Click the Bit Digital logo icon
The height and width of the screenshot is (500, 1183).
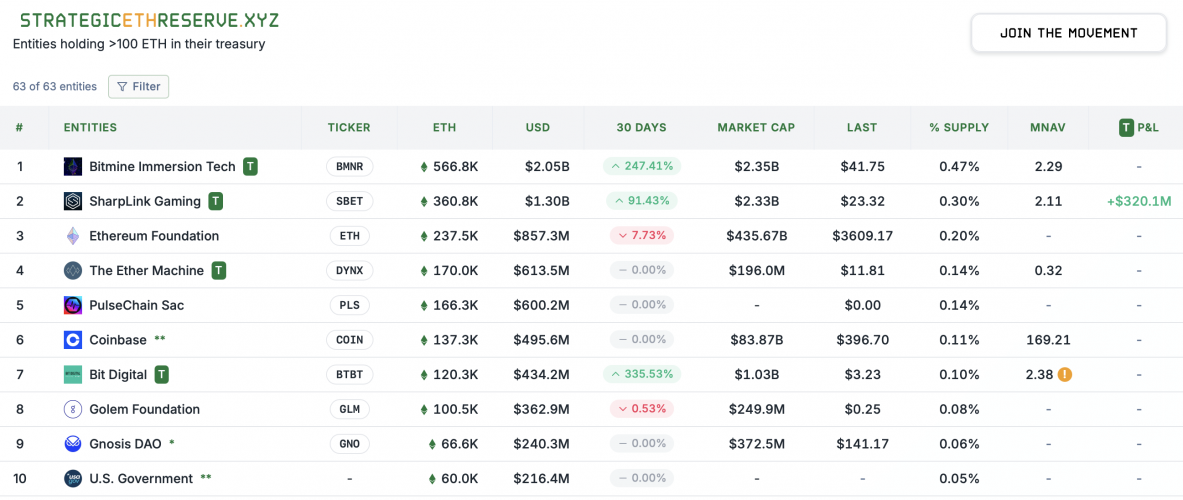73,375
